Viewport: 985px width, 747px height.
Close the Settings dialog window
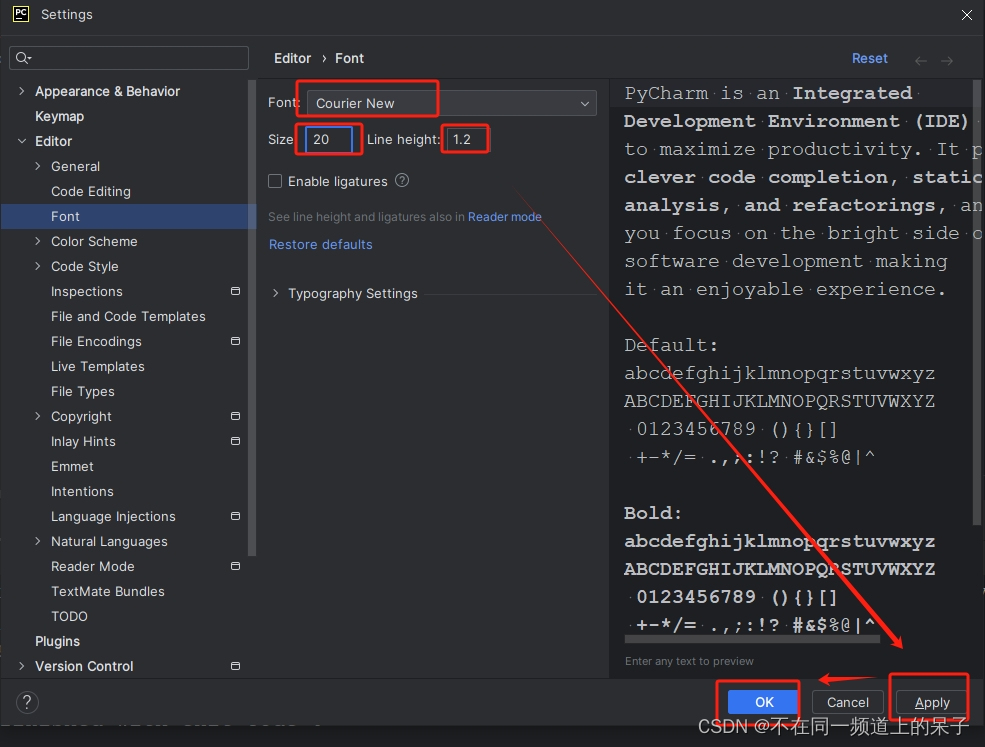(x=967, y=14)
